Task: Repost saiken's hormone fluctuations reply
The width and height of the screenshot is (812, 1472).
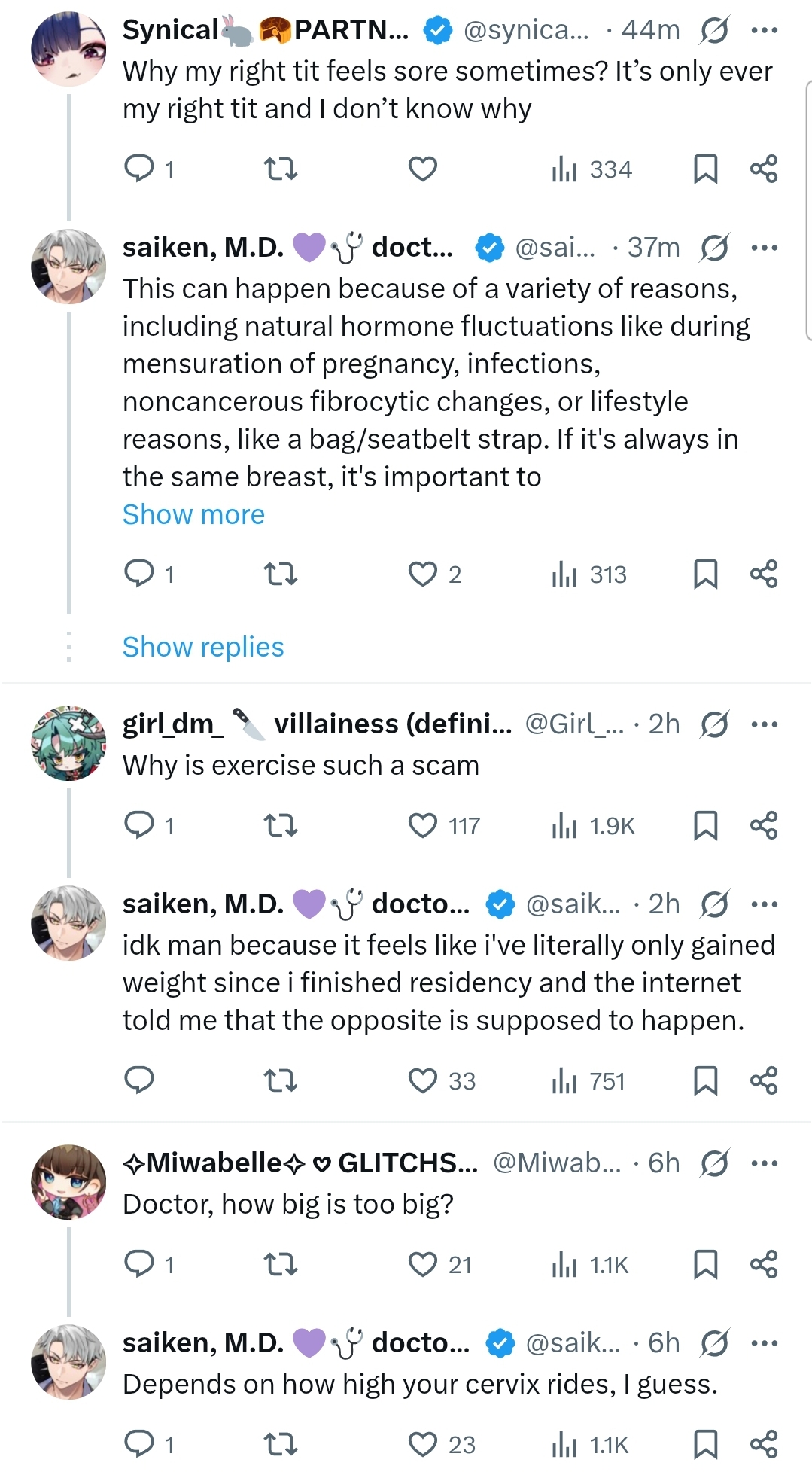Action: click(281, 574)
